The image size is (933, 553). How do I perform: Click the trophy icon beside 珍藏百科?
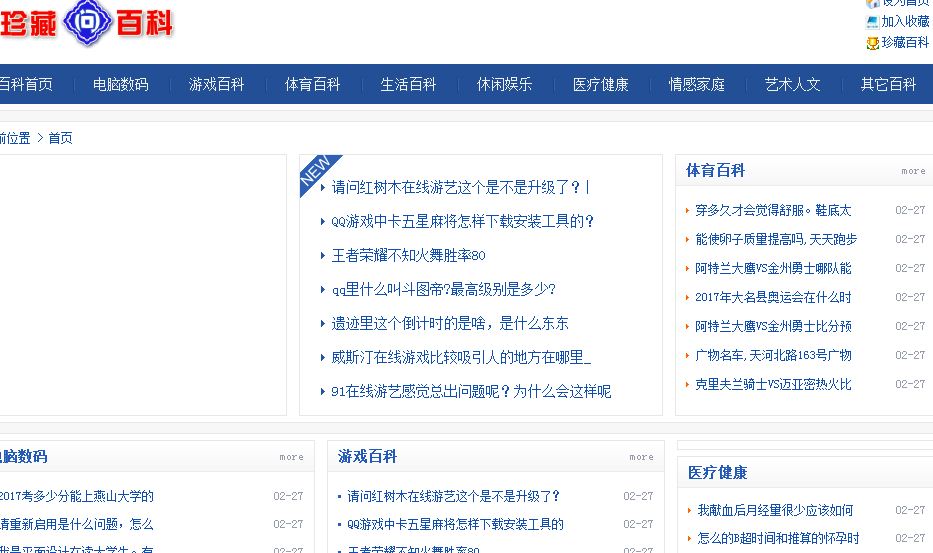point(872,43)
